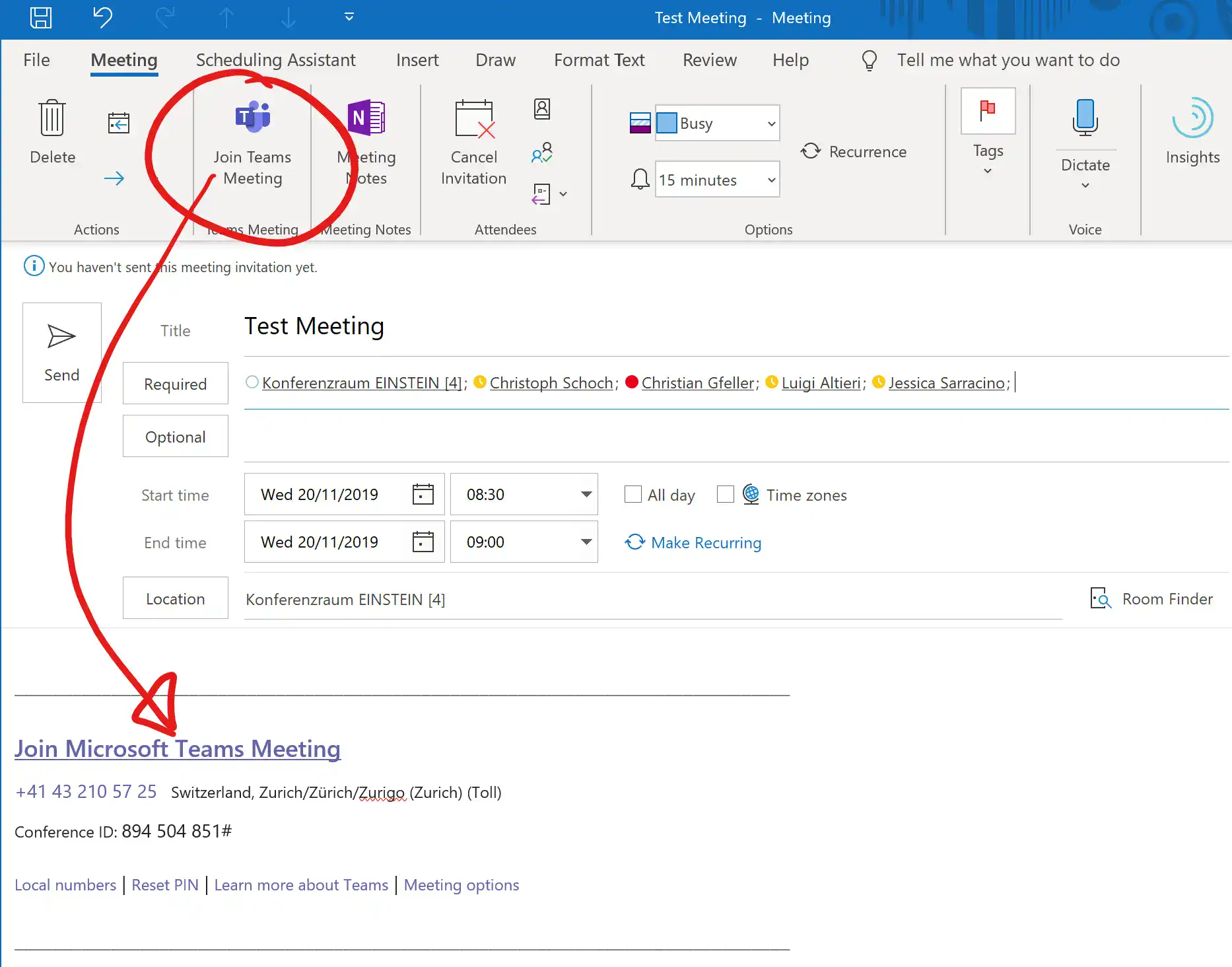Image resolution: width=1232 pixels, height=967 pixels.
Task: Click the reminder bell icon
Action: (x=640, y=179)
